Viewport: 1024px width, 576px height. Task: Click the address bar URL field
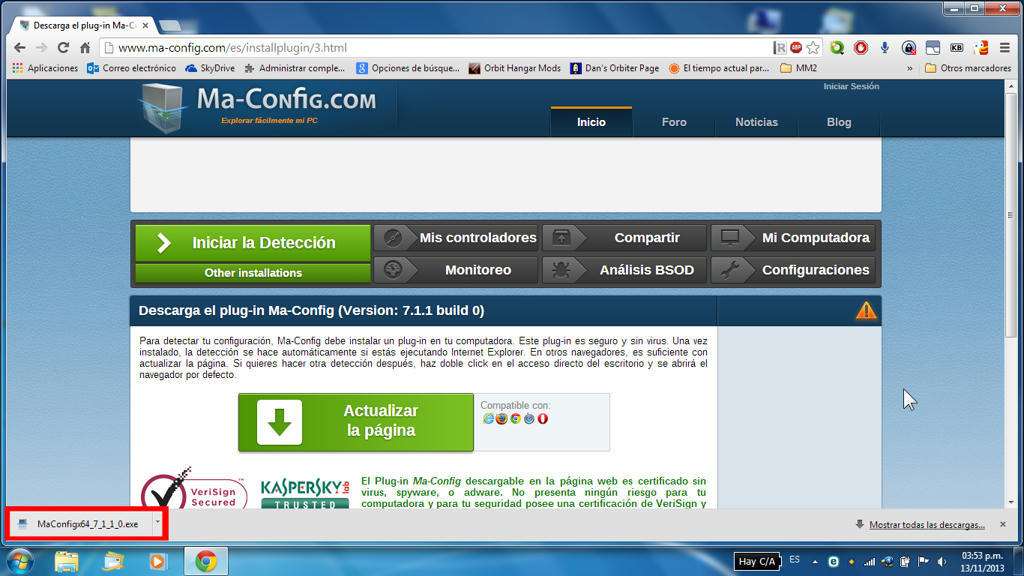coord(436,48)
